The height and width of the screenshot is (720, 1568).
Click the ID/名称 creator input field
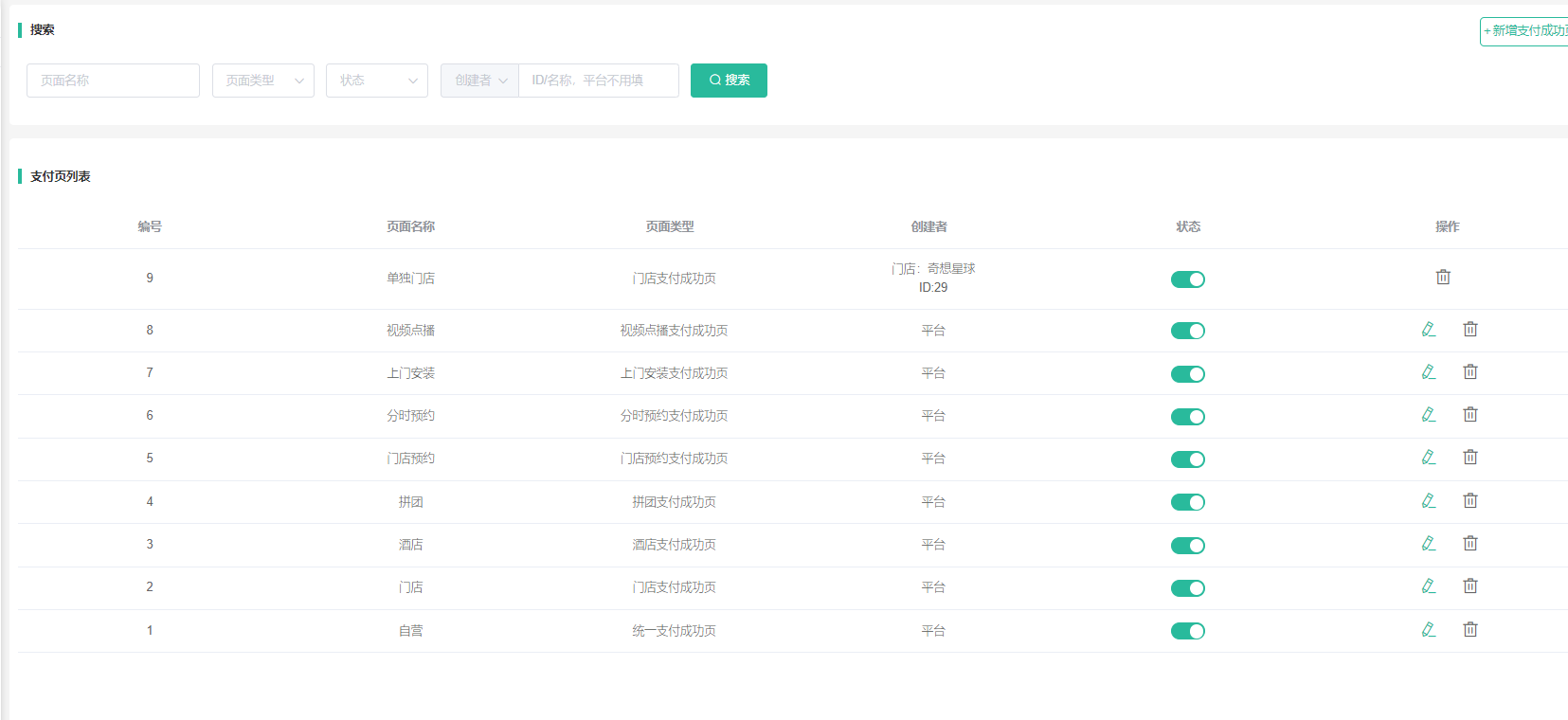click(599, 81)
